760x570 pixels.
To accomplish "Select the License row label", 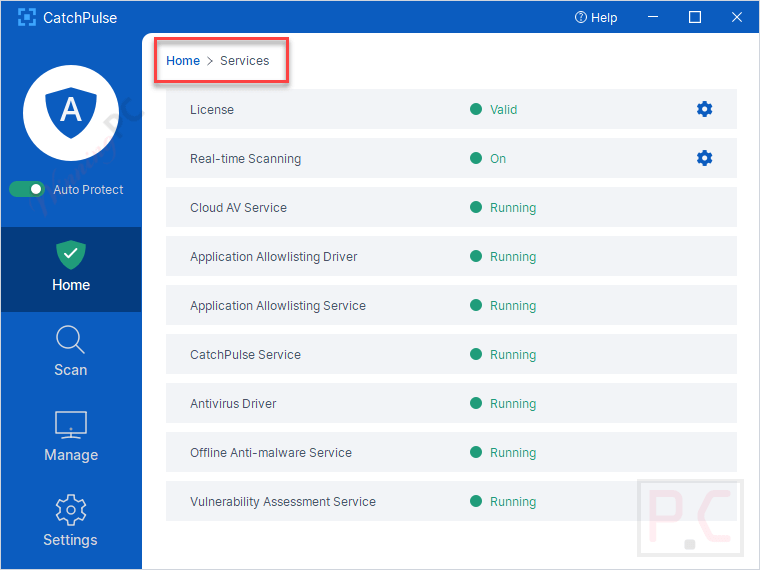I will click(x=212, y=110).
